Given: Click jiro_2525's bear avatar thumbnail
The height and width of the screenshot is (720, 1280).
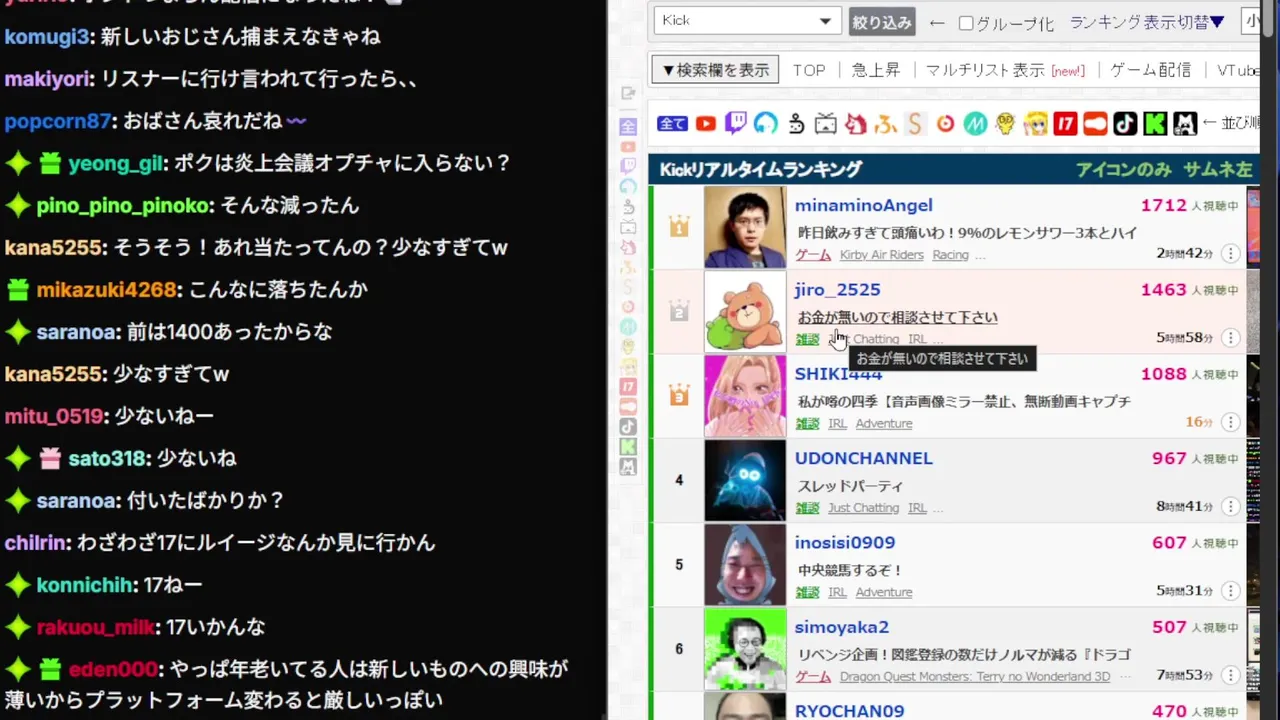Looking at the screenshot, I should pyautogui.click(x=745, y=311).
